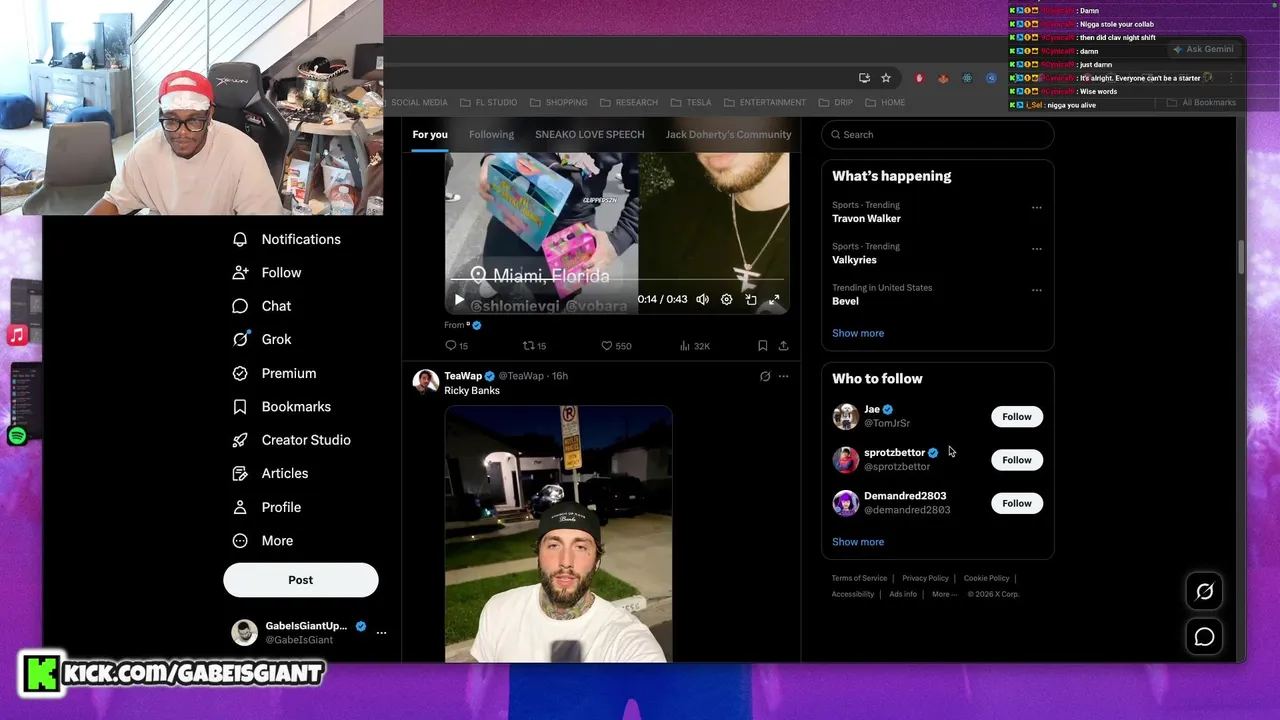Viewport: 1280px width, 720px height.
Task: Open the More menu in the sidebar
Action: pyautogui.click(x=262, y=541)
